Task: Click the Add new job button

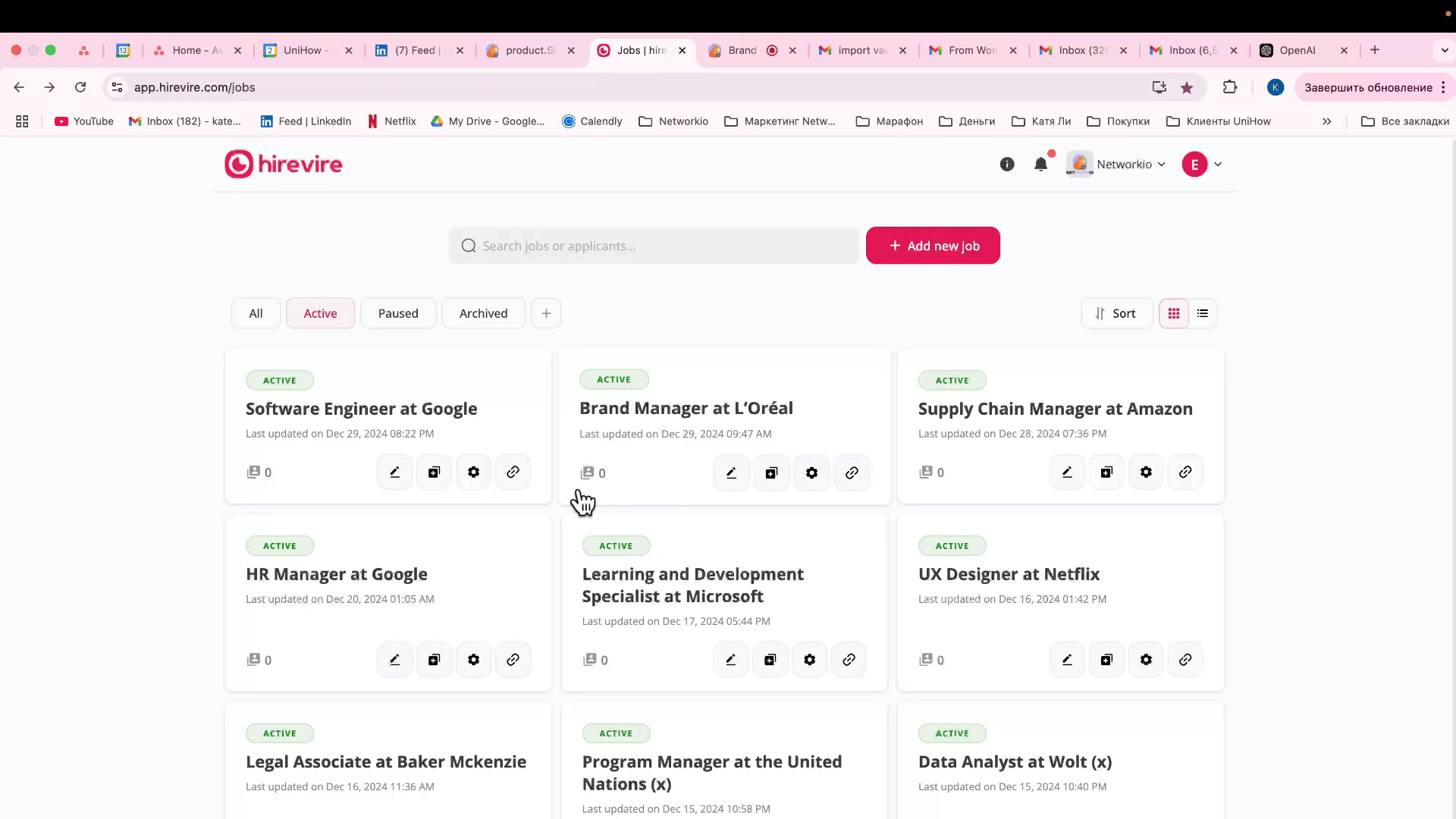Action: click(x=933, y=246)
